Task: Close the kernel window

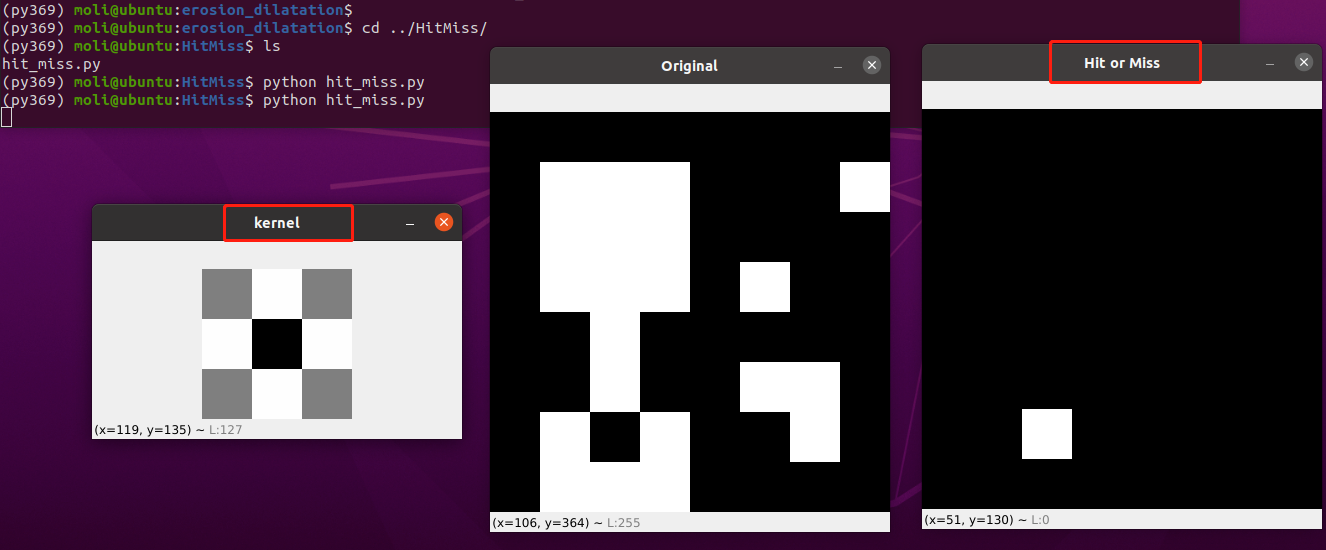Action: [x=444, y=222]
